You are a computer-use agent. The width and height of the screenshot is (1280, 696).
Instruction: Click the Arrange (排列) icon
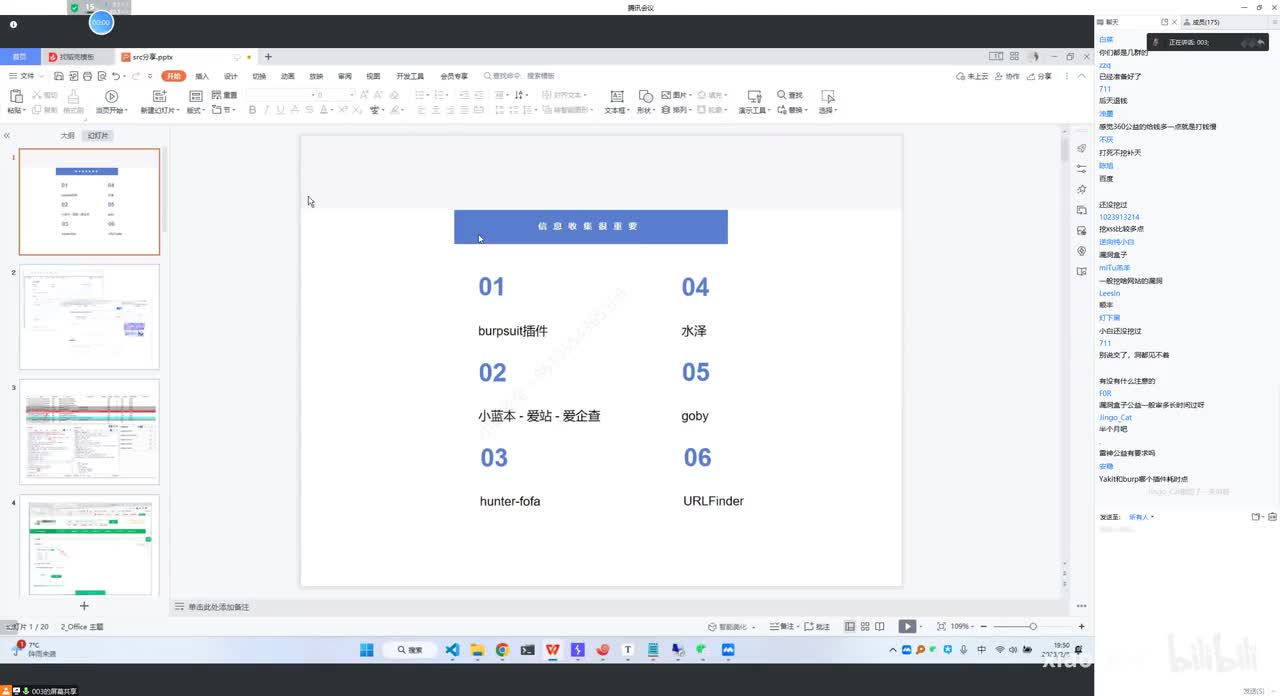click(x=667, y=110)
